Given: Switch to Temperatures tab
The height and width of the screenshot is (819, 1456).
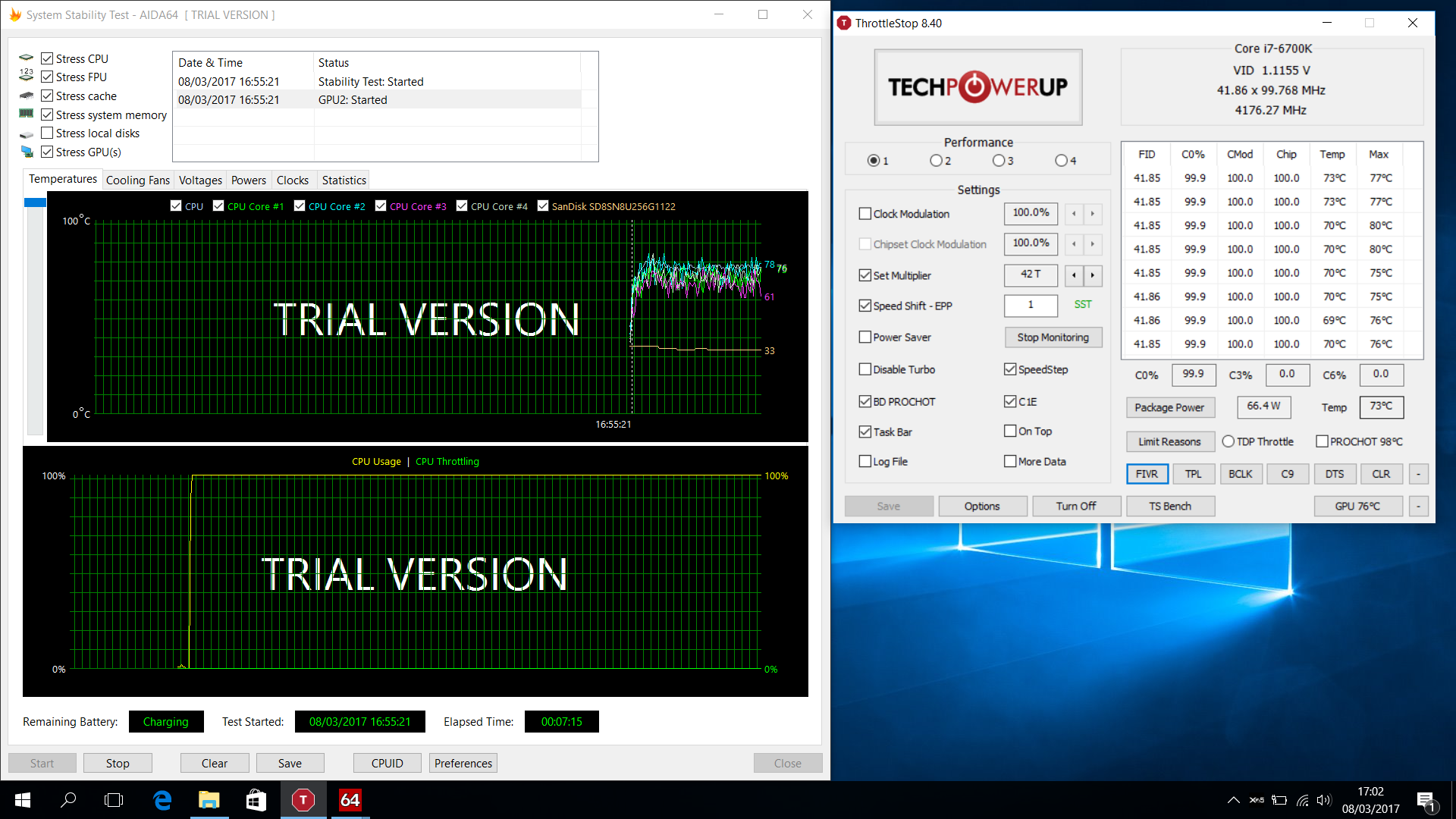Looking at the screenshot, I should pyautogui.click(x=63, y=179).
